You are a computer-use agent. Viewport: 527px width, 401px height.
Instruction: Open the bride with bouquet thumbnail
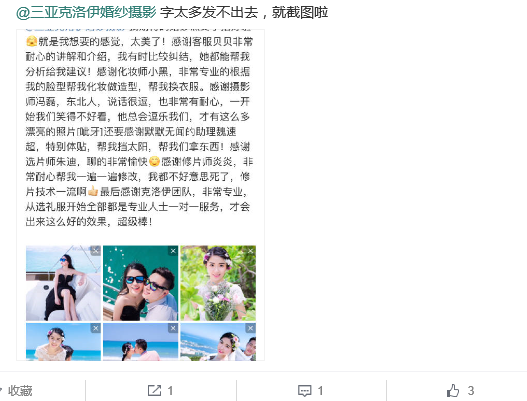tap(218, 283)
